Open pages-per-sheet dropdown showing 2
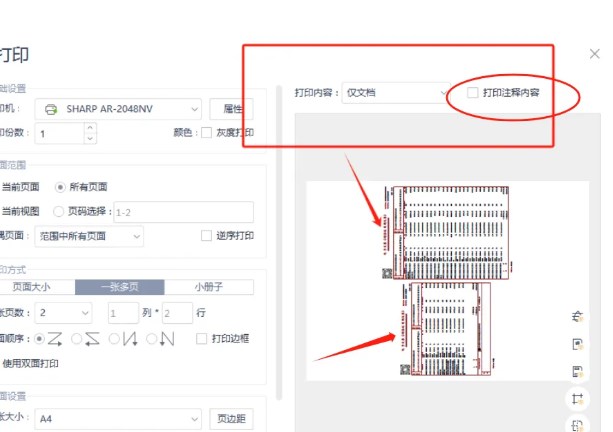This screenshot has width=613, height=432. point(64,313)
